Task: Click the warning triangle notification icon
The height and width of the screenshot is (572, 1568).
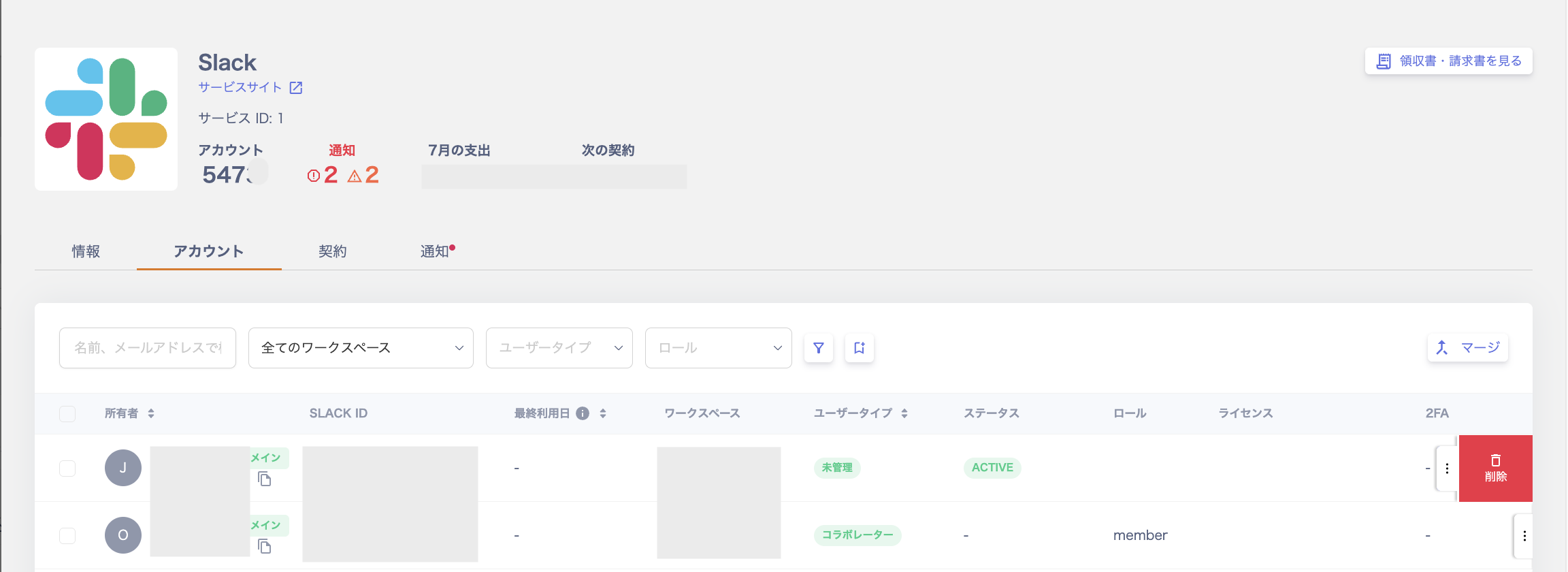Action: tap(355, 176)
